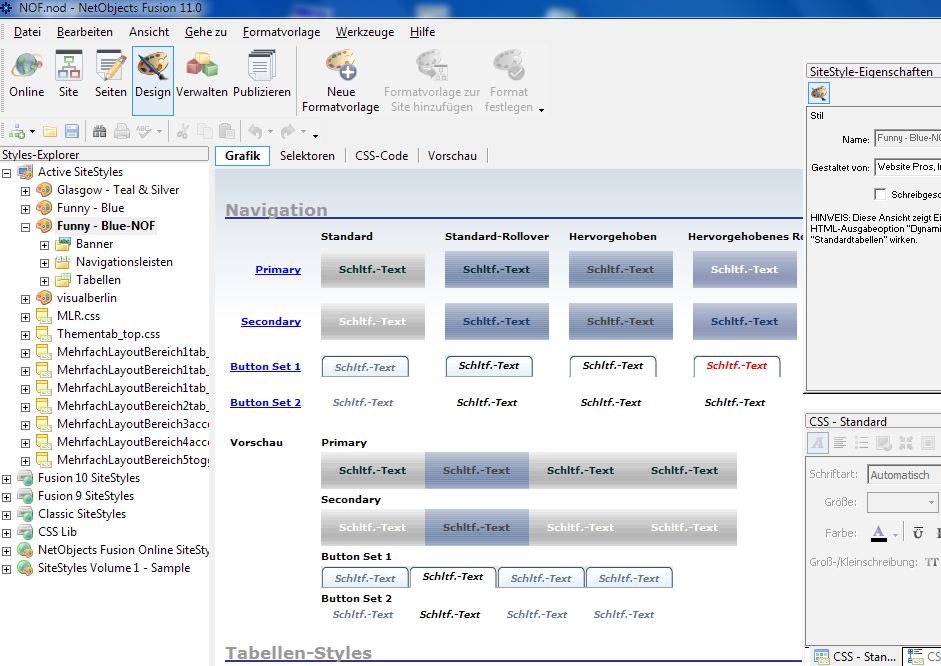941x666 pixels.
Task: Click the Button Set 1 link
Action: tap(265, 367)
